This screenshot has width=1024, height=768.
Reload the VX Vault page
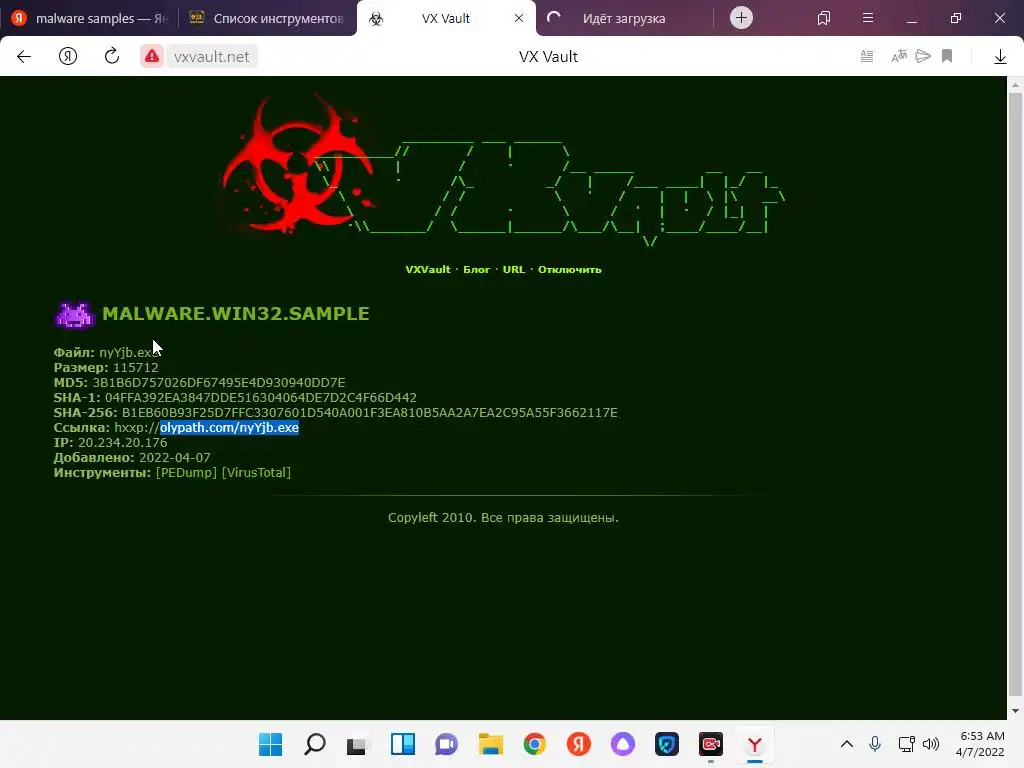(112, 57)
